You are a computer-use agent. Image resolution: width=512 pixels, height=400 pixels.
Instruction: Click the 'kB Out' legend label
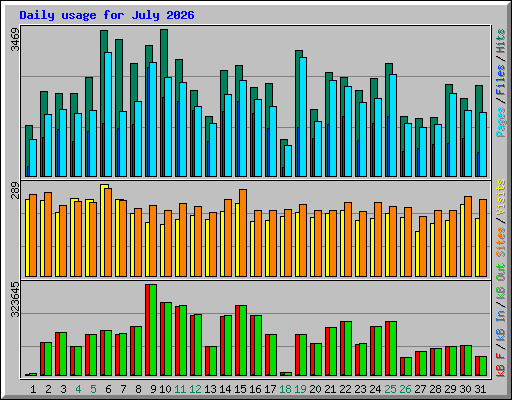click(x=501, y=281)
